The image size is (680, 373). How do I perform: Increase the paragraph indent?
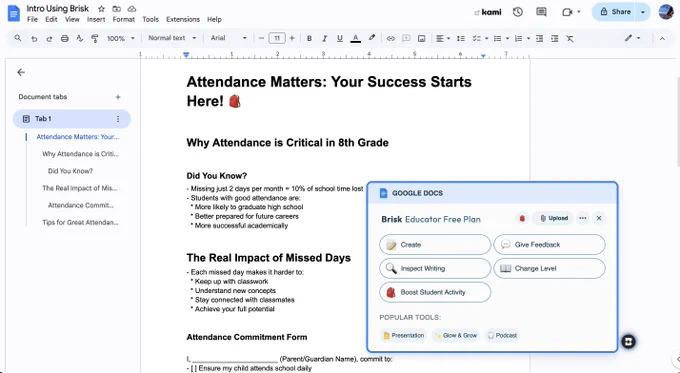click(x=554, y=39)
